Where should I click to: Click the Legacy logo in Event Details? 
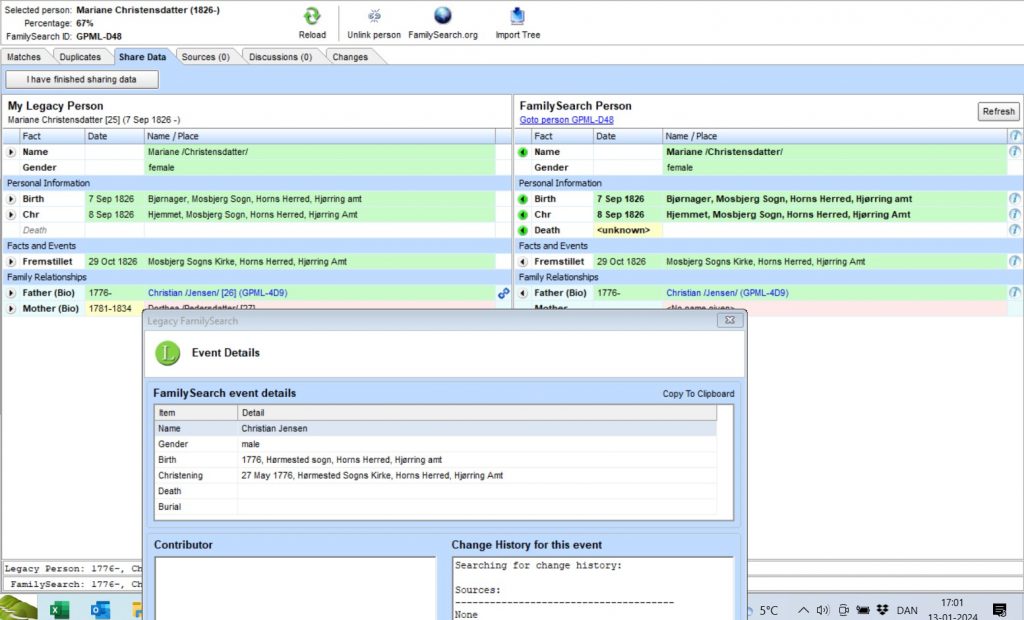[168, 353]
